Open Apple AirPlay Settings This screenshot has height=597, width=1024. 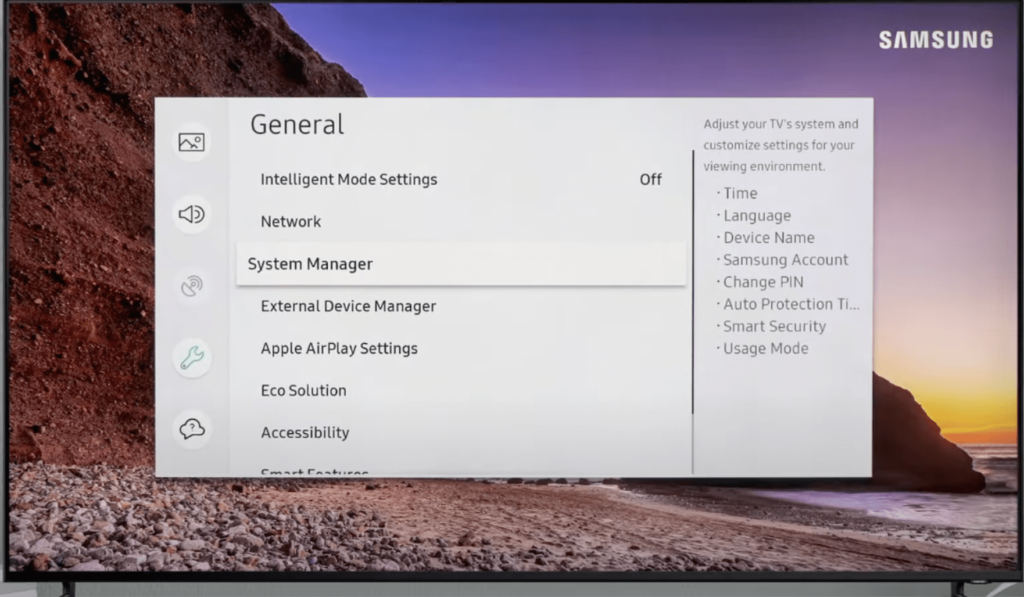point(339,348)
